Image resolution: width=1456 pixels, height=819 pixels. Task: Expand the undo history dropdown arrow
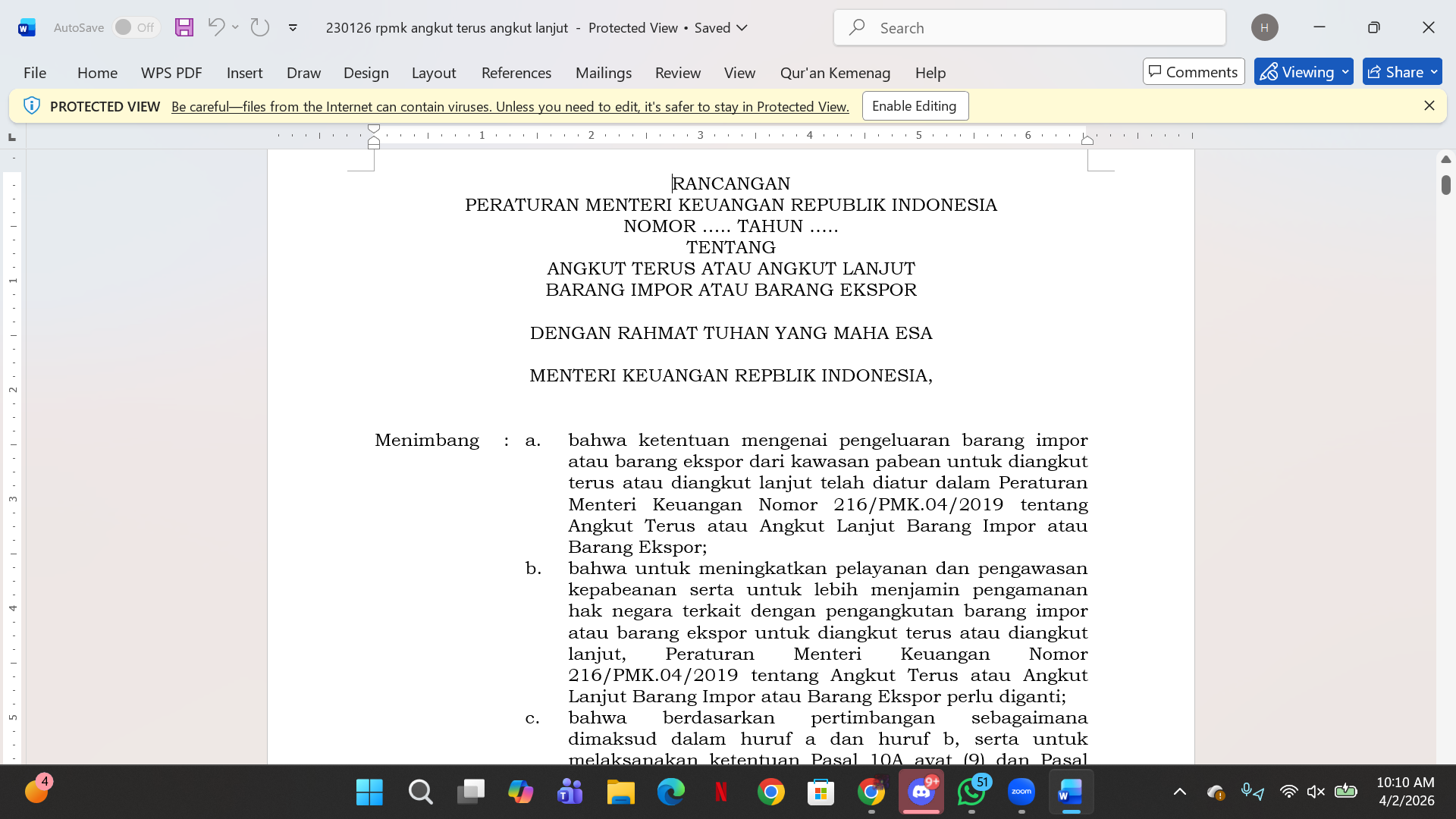pos(236,27)
